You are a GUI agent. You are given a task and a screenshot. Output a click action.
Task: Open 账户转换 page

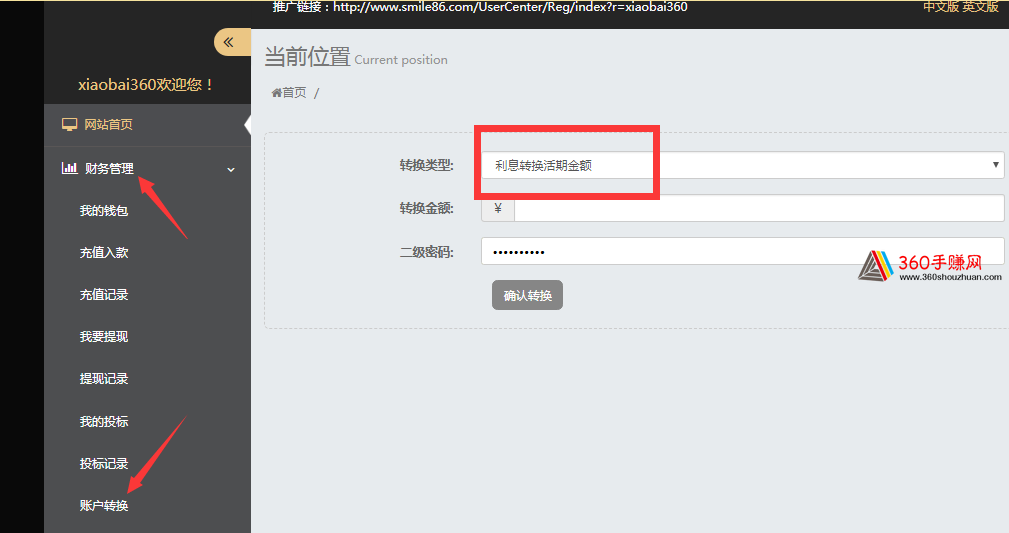pyautogui.click(x=104, y=505)
